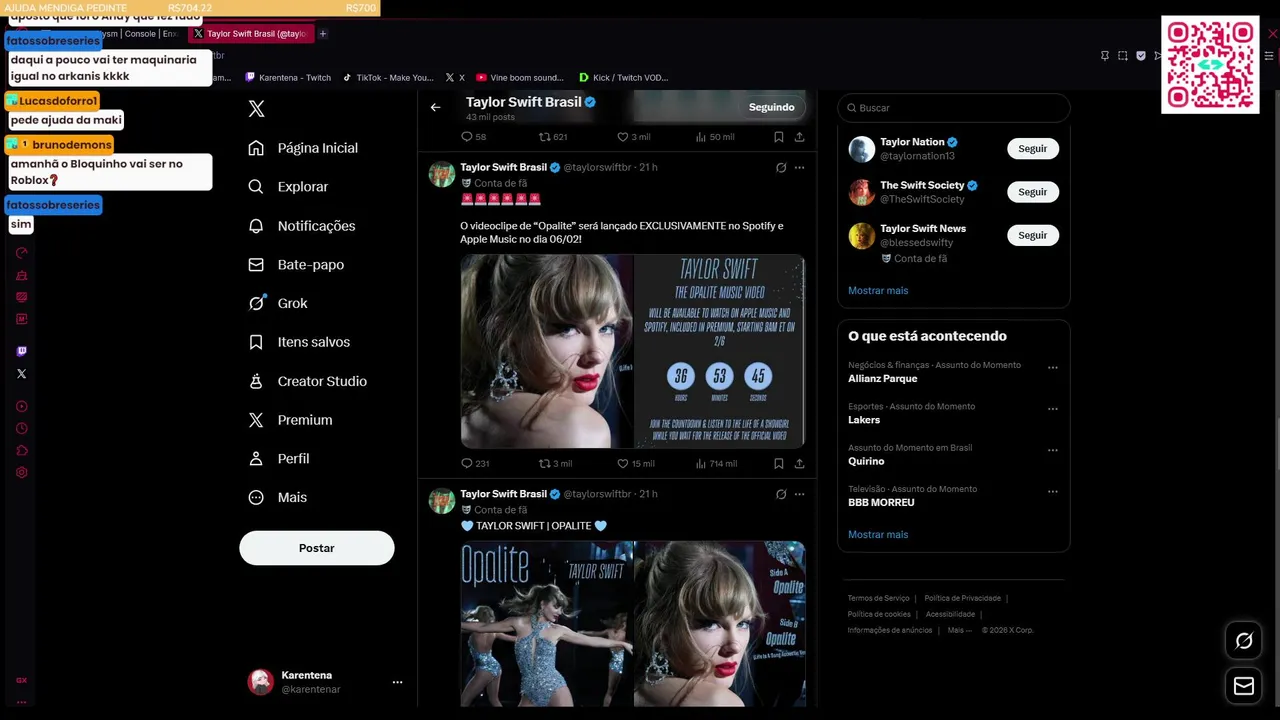Open Premium in the navigation
This screenshot has width=1280, height=720.
tap(291, 420)
